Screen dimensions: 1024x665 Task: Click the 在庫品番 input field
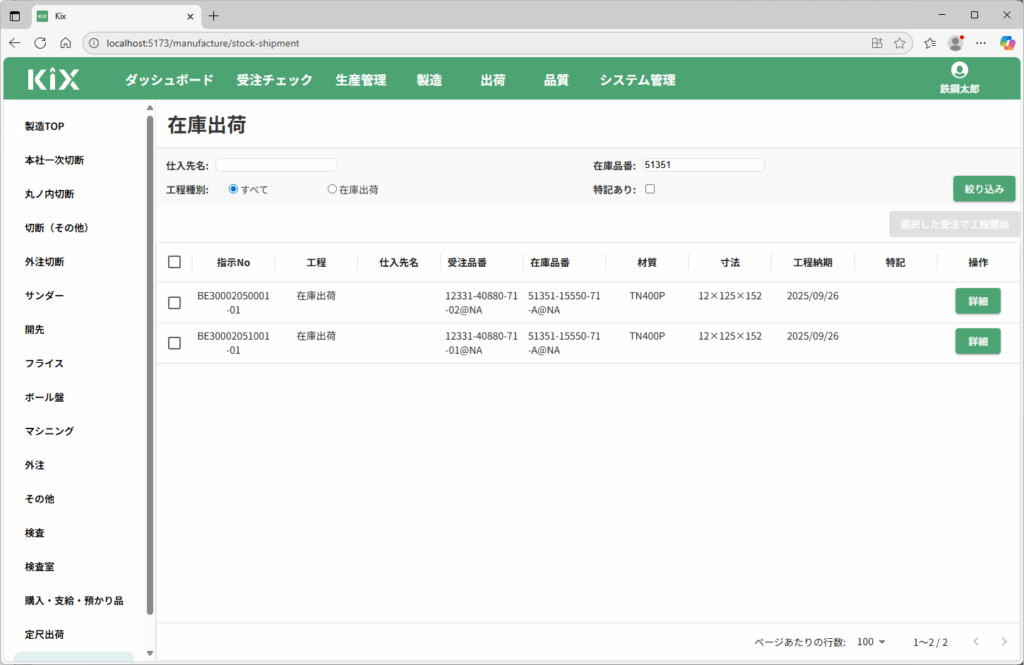[x=703, y=165]
